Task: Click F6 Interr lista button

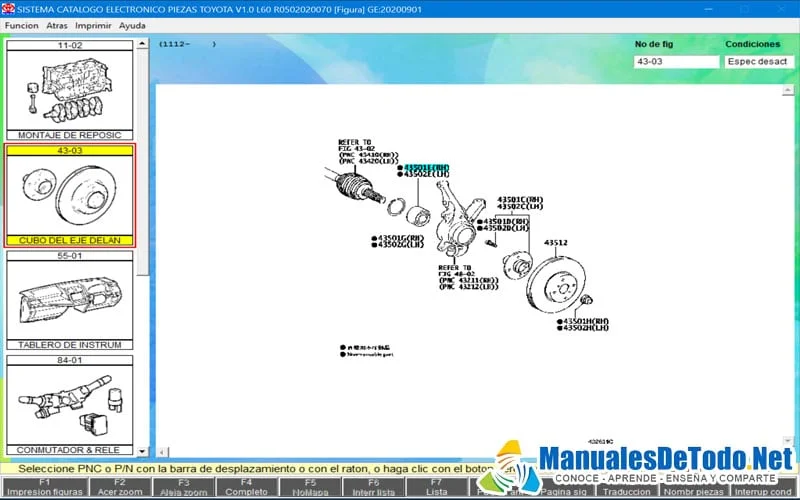Action: click(373, 487)
